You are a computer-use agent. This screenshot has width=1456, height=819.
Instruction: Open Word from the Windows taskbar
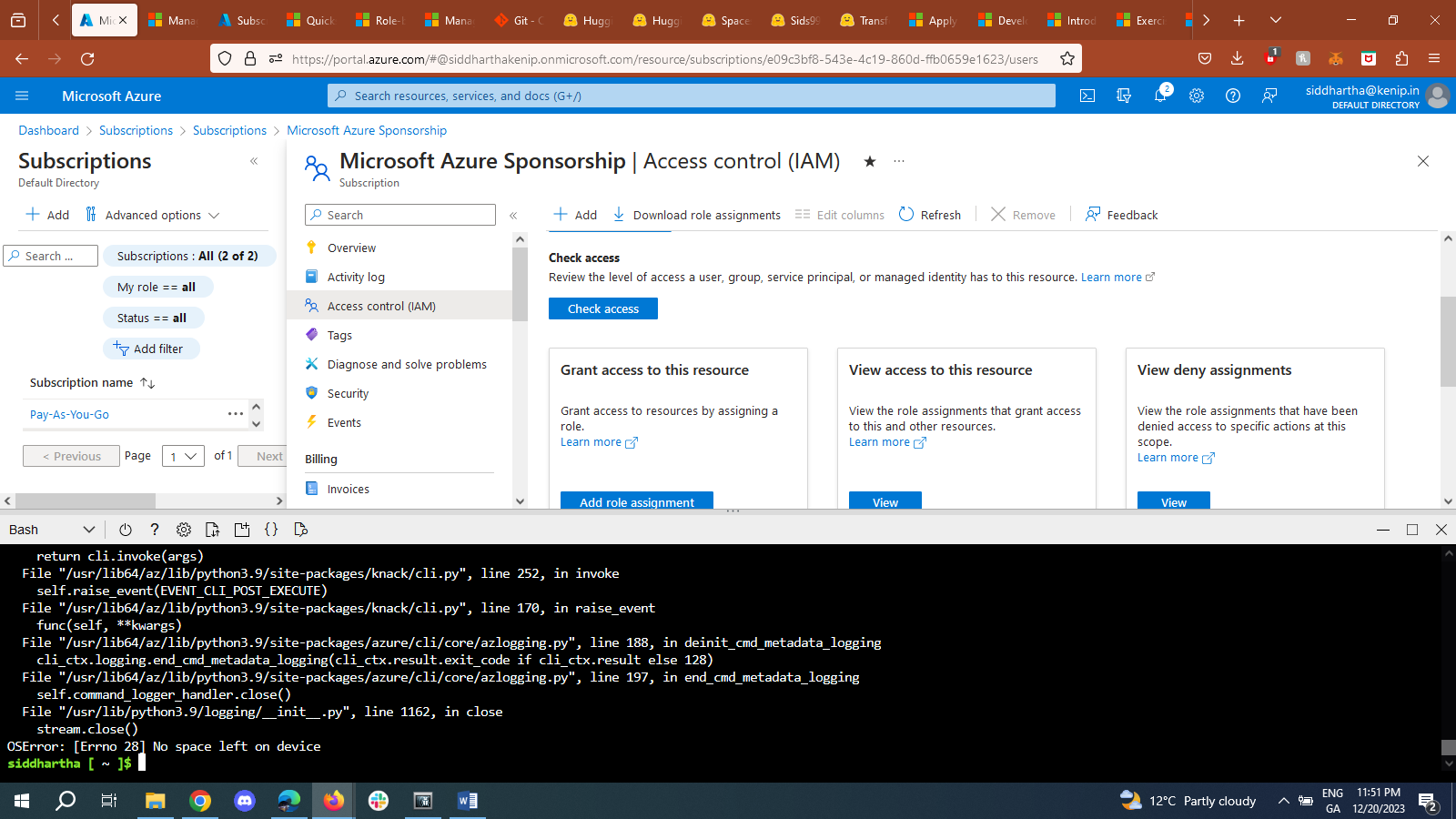(468, 801)
